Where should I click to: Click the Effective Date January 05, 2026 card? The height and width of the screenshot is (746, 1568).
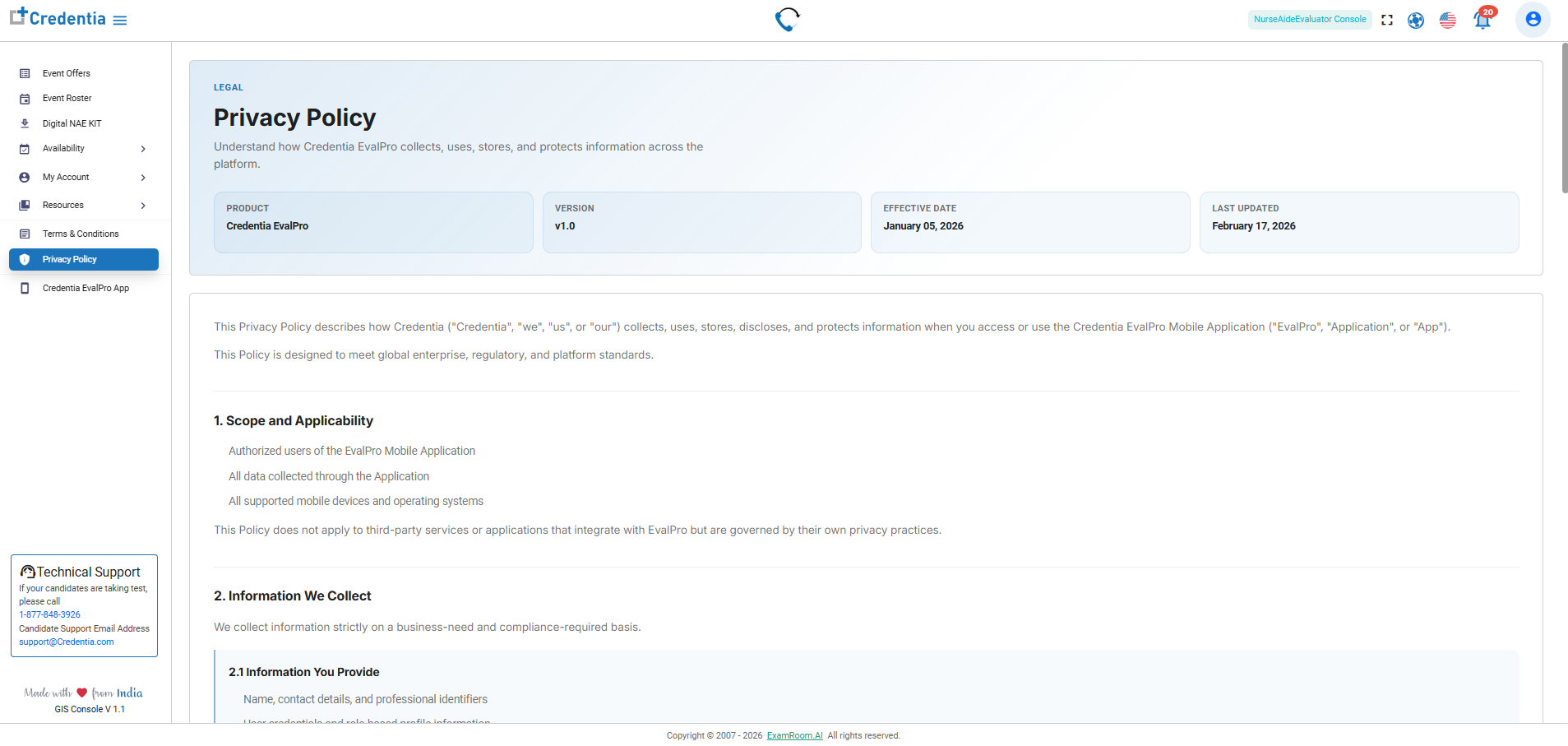1030,222
